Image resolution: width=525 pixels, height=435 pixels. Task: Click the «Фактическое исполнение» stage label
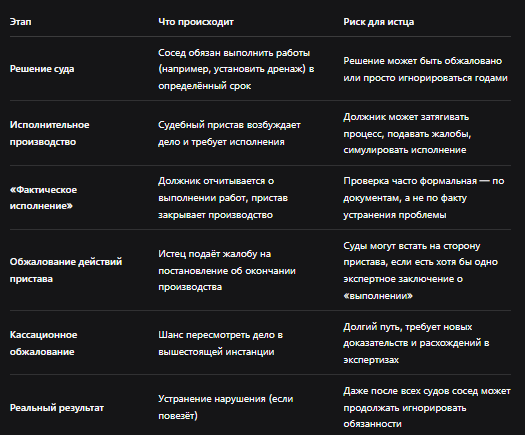[x=43, y=198]
